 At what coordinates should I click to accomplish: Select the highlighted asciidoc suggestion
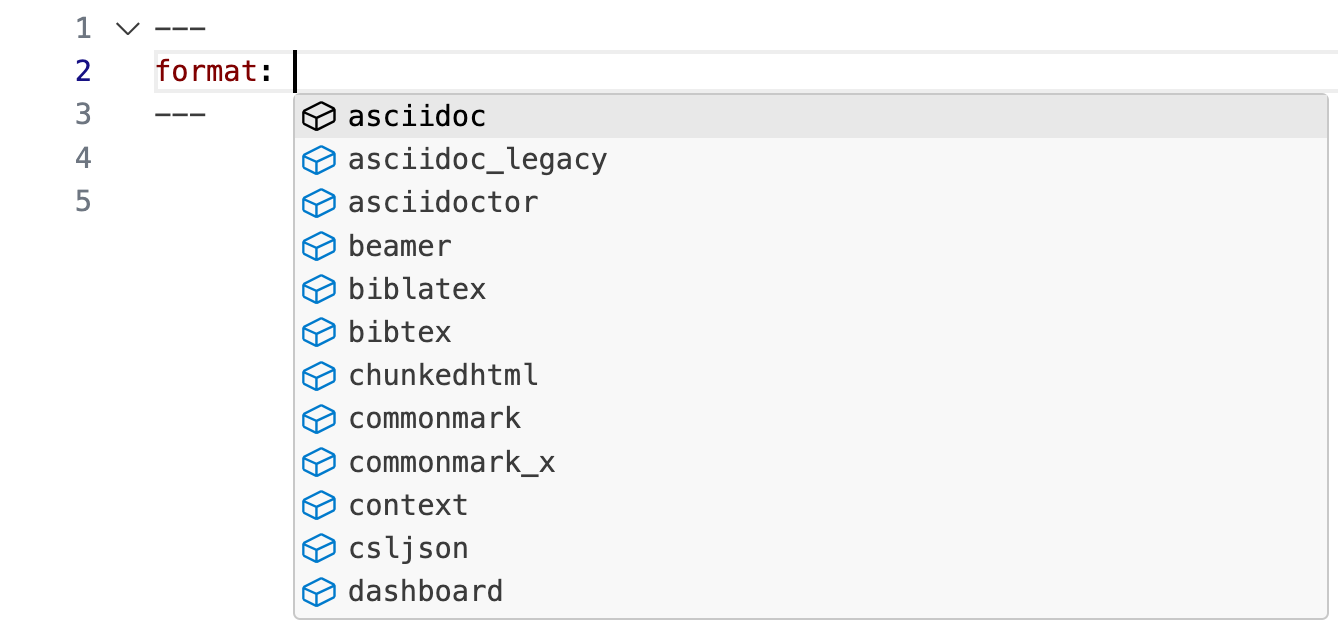pyautogui.click(x=416, y=116)
